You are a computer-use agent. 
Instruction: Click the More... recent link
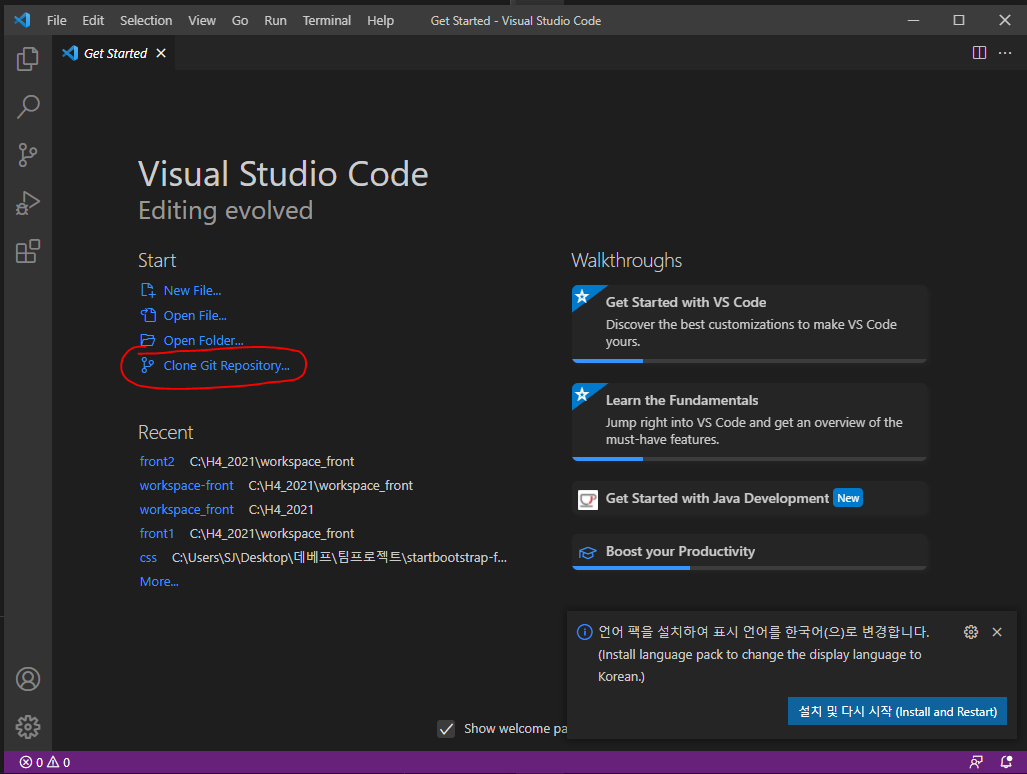click(159, 581)
